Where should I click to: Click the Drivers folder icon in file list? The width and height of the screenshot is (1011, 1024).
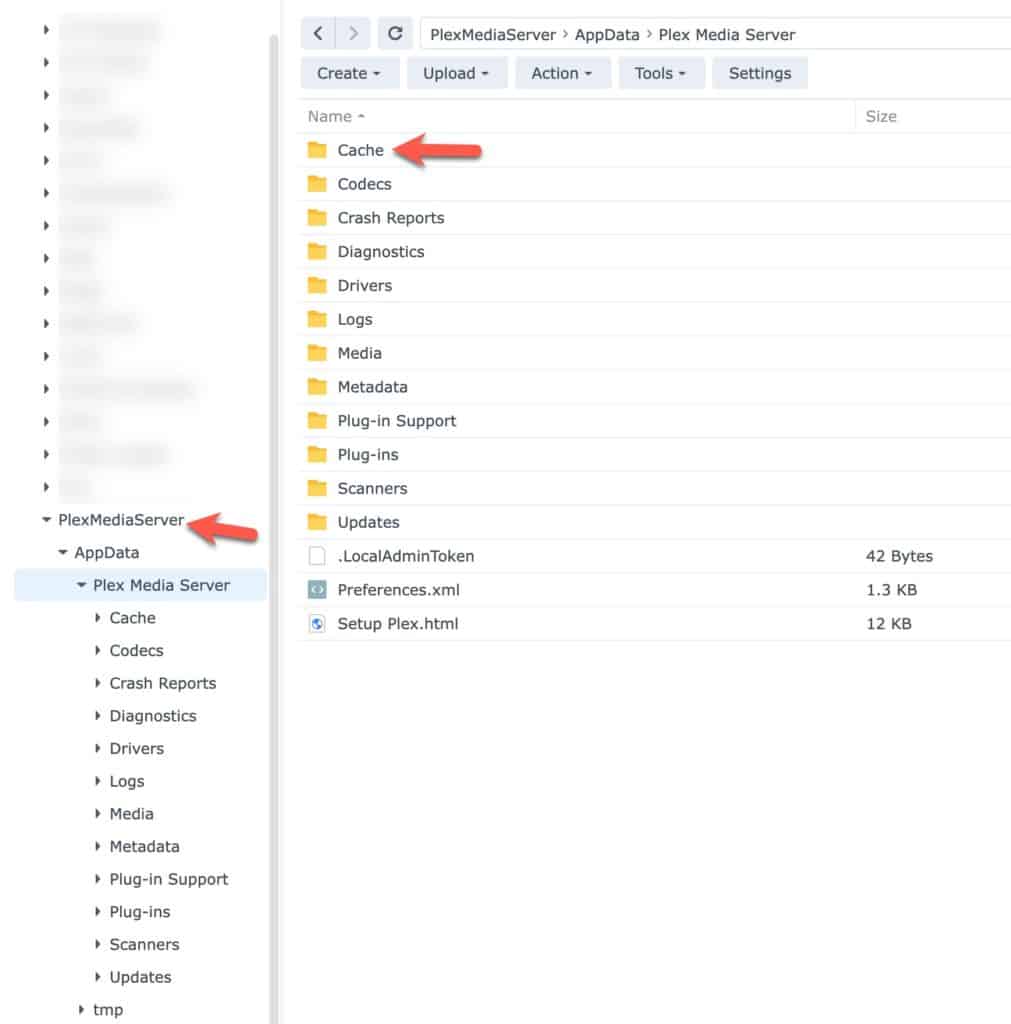coord(317,285)
